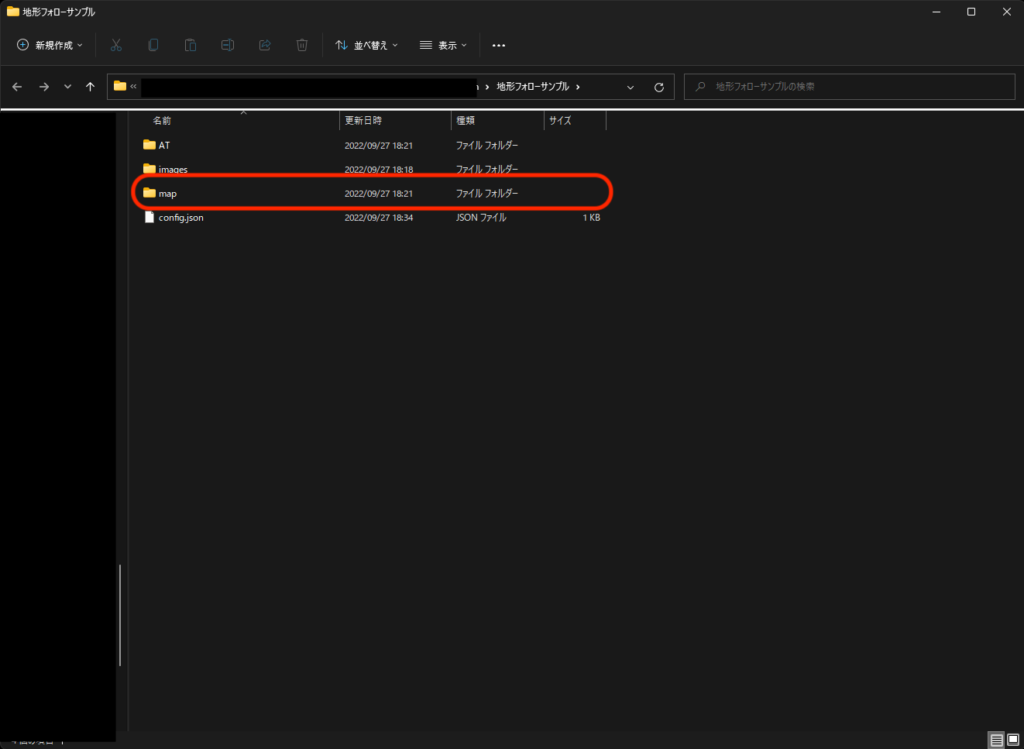Image resolution: width=1024 pixels, height=749 pixels.
Task: Sort files by 名前 column header
Action: 162,120
